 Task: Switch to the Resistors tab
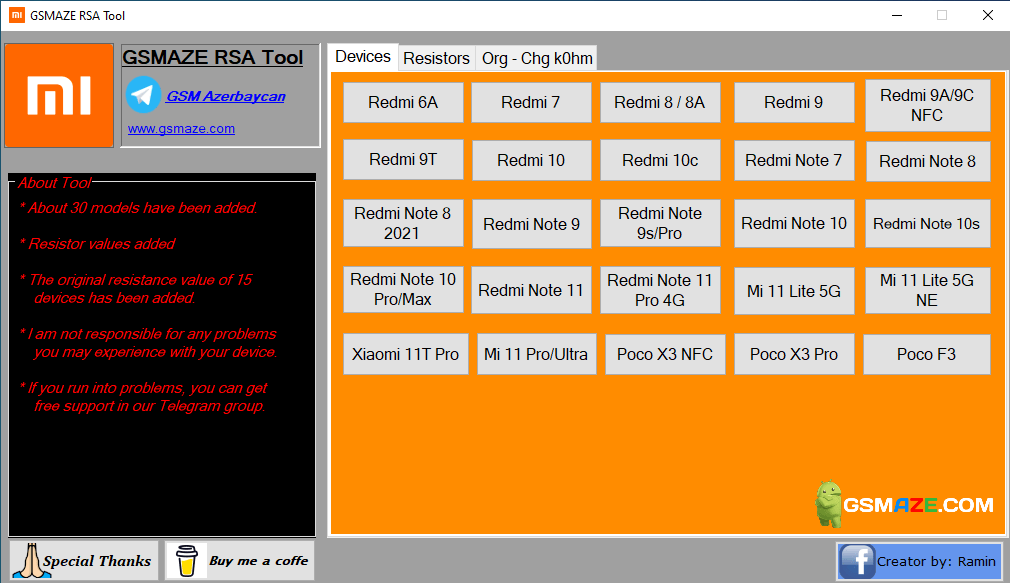[436, 58]
